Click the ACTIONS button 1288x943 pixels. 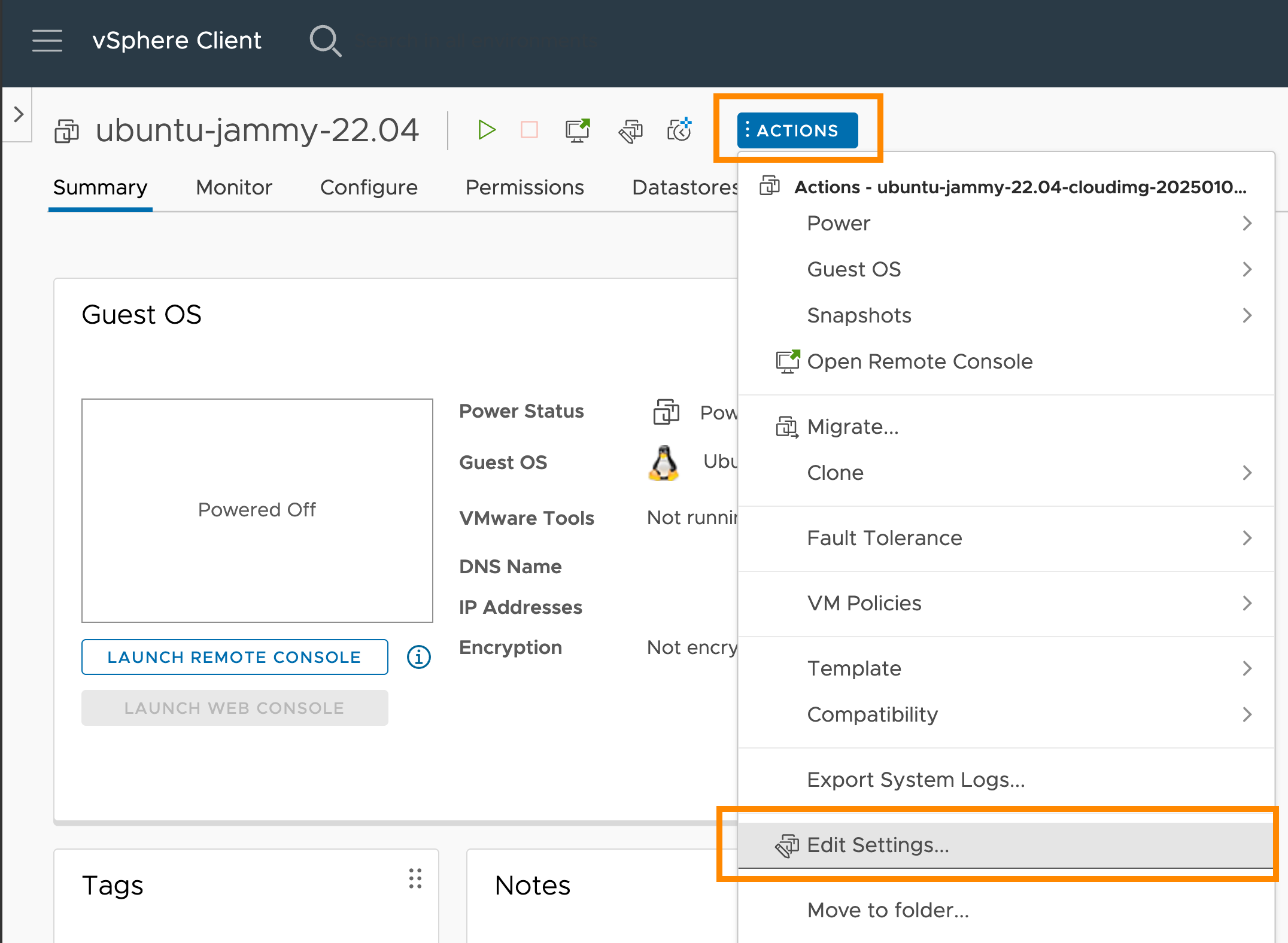(x=797, y=130)
